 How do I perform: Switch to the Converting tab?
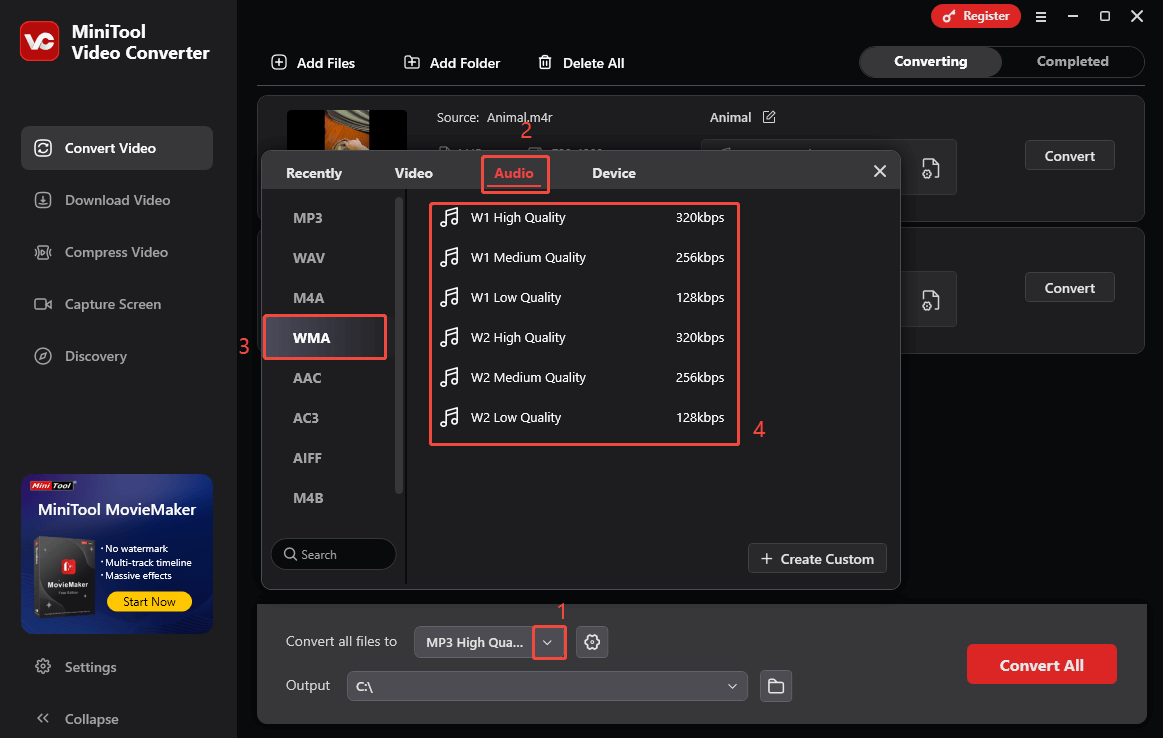click(930, 62)
